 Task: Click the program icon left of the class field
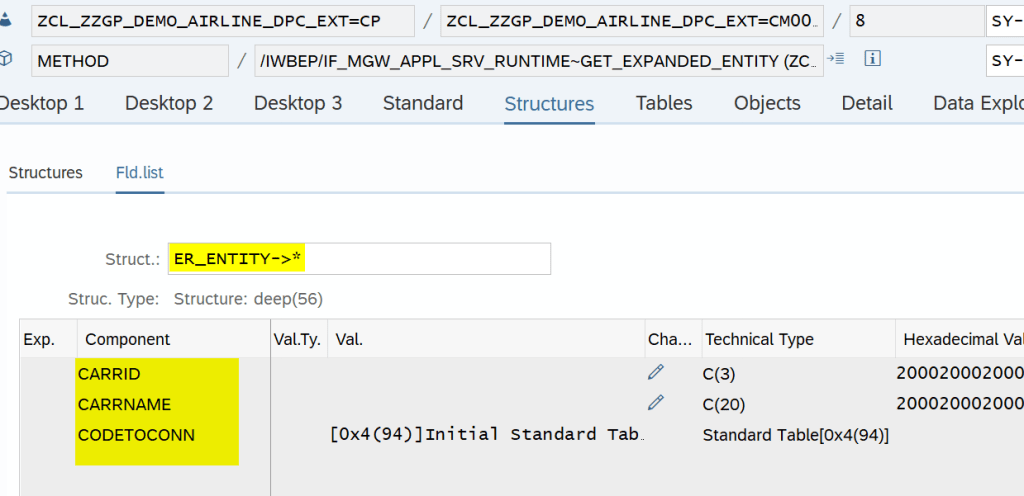tap(8, 20)
